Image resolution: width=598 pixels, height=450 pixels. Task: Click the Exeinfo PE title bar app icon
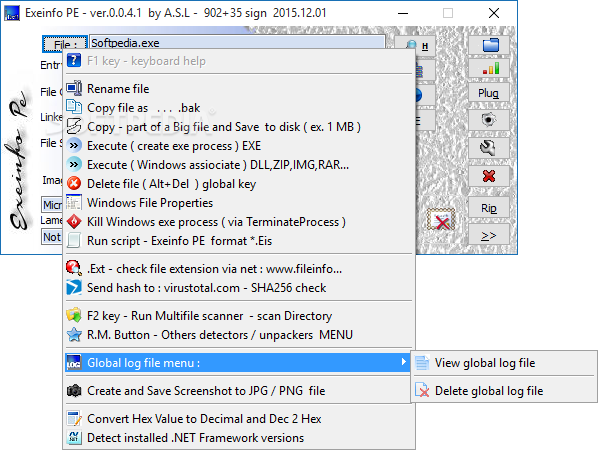click(x=11, y=13)
